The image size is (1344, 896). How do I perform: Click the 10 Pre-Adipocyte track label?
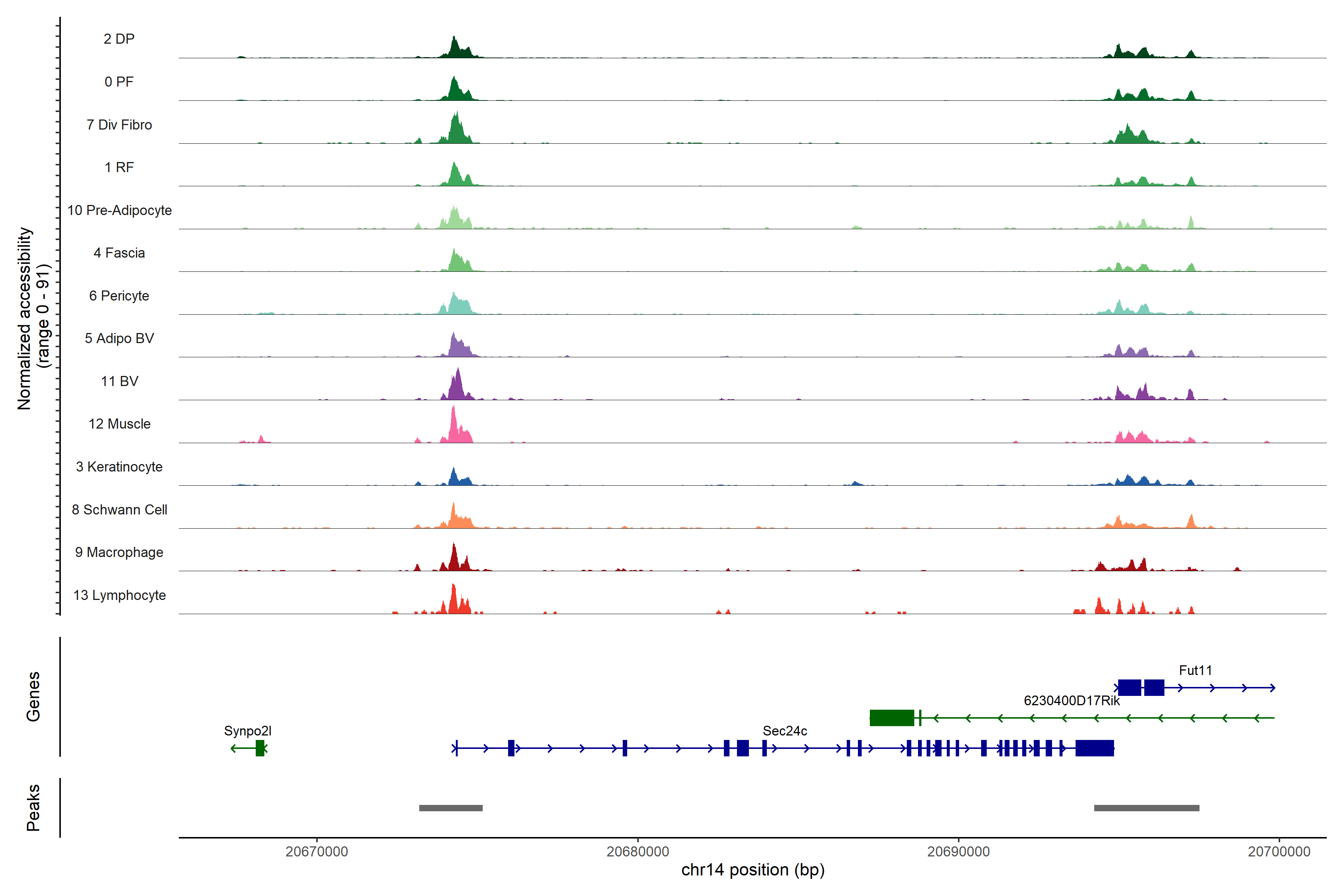(x=119, y=210)
